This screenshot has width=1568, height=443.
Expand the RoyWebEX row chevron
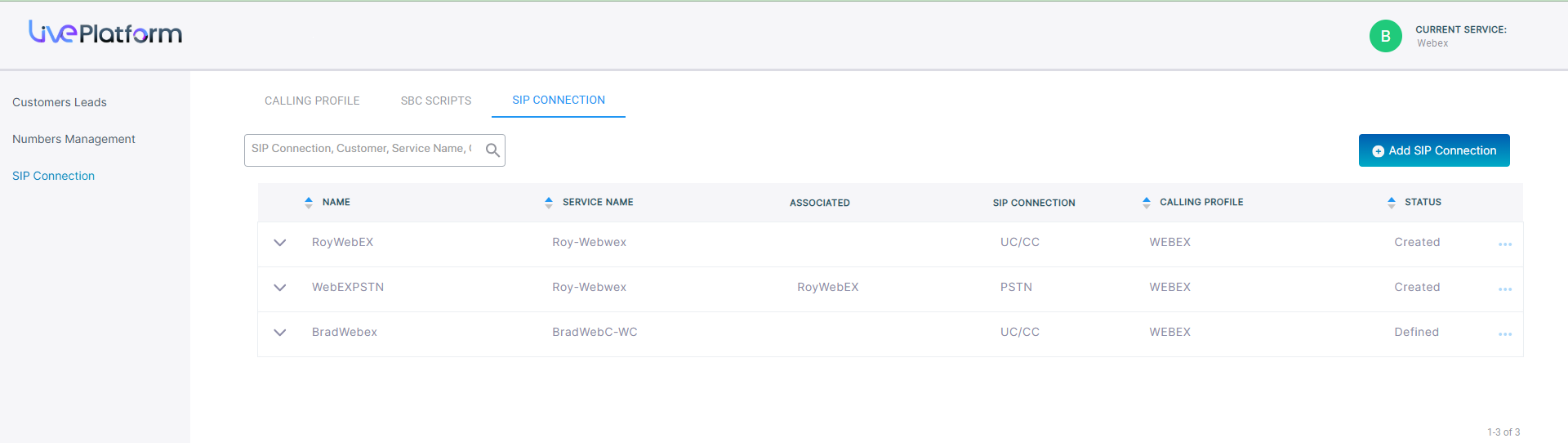click(280, 243)
